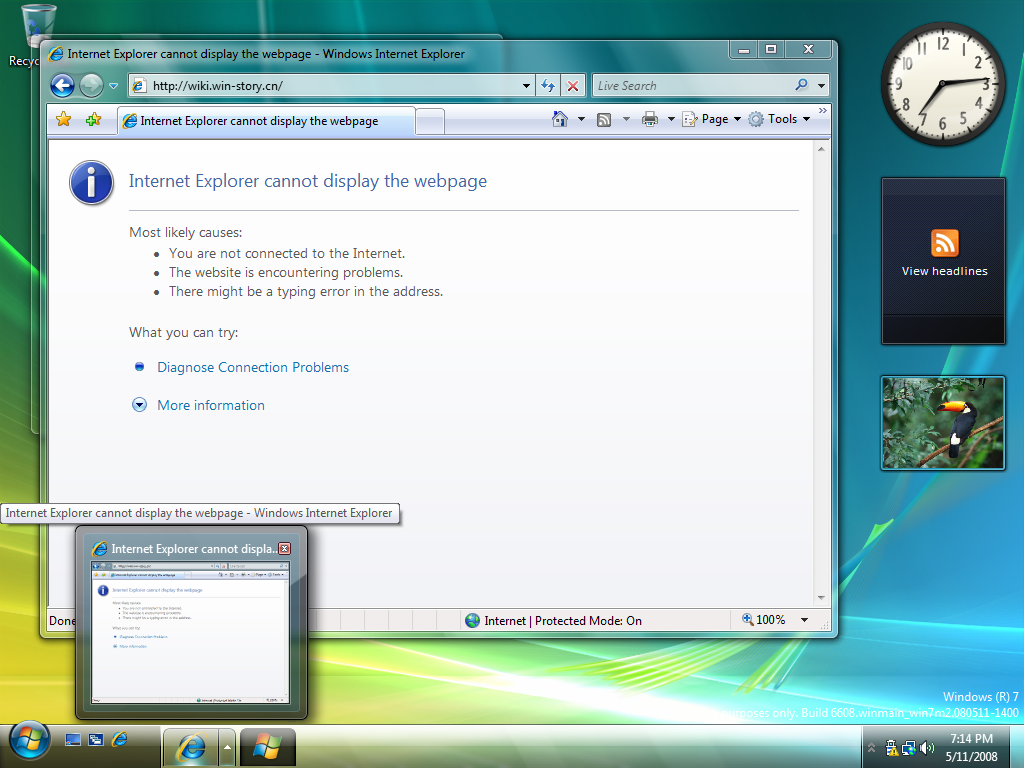
Task: Open Favorites Center star icon
Action: (x=63, y=119)
